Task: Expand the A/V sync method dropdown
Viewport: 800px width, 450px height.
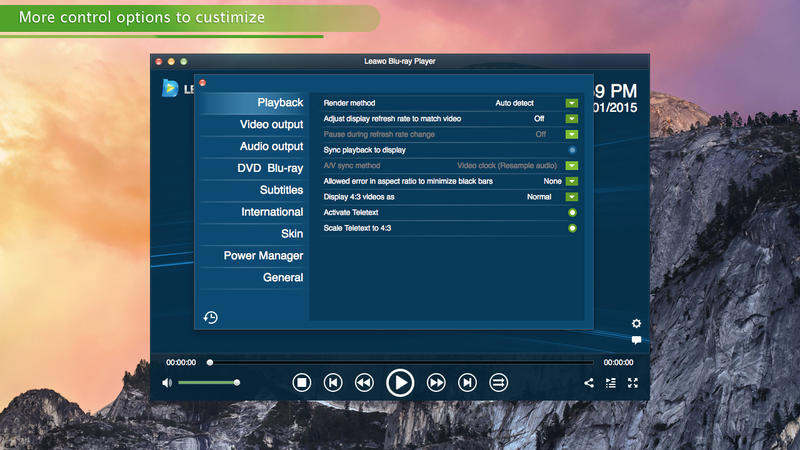Action: click(x=571, y=165)
